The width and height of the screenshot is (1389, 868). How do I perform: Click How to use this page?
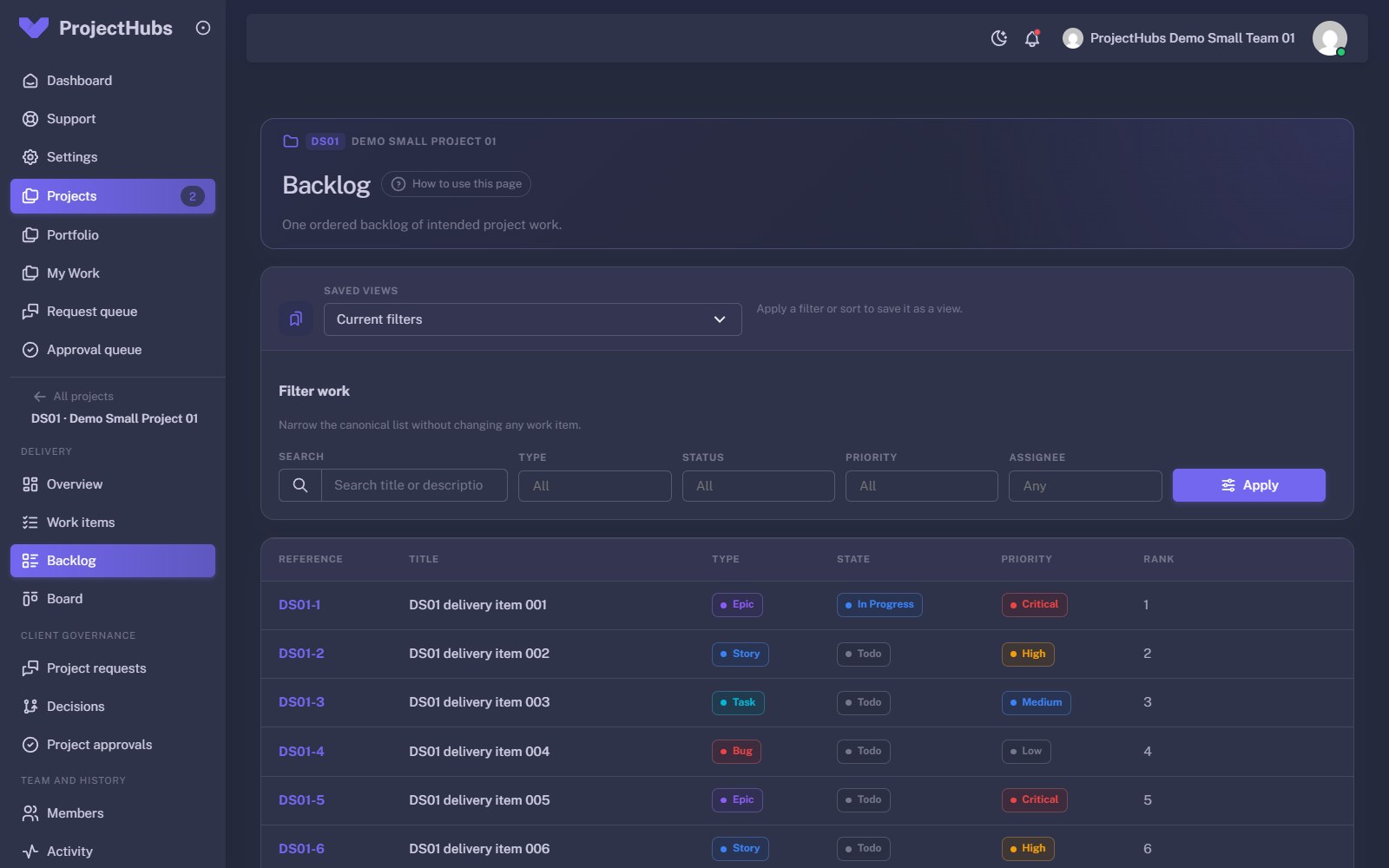click(x=456, y=184)
